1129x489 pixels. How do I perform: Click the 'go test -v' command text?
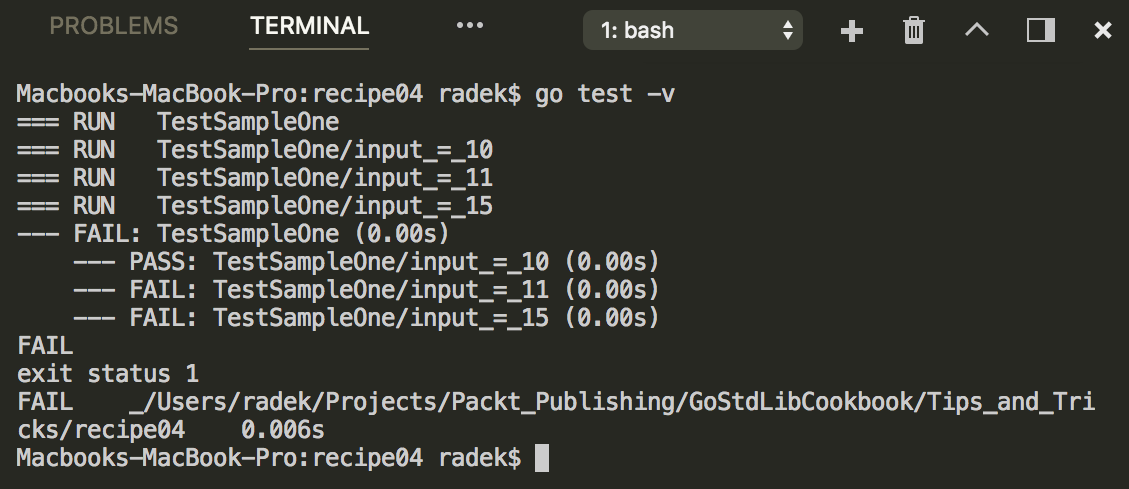coord(605,94)
